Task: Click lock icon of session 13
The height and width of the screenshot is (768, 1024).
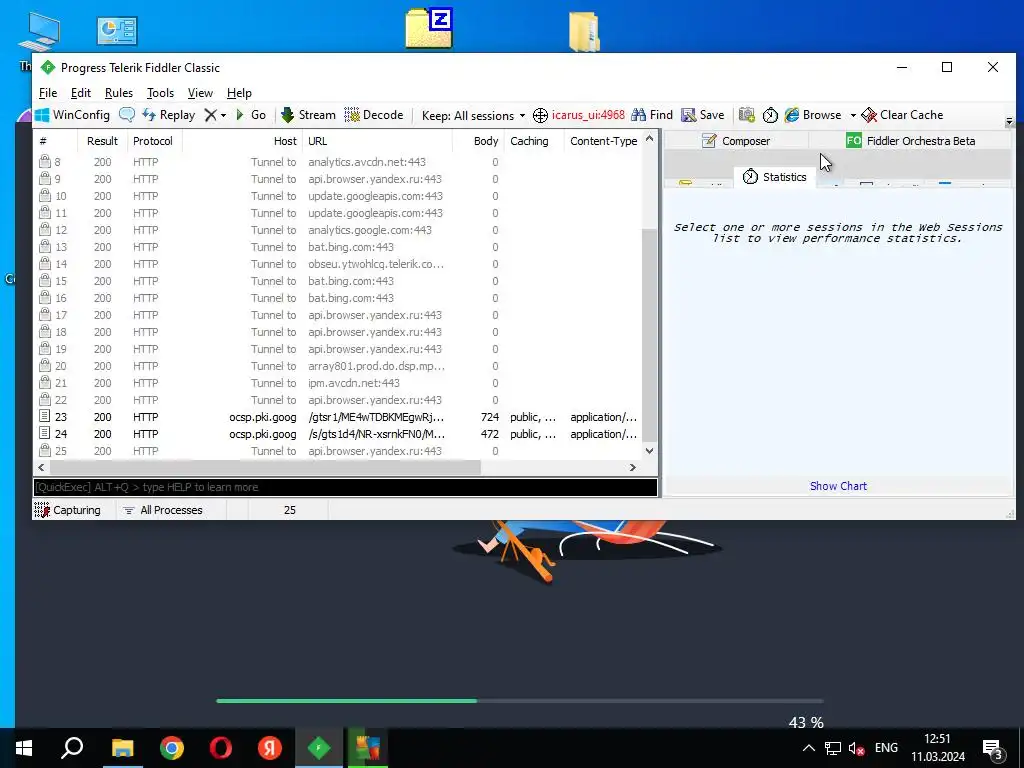Action: click(x=44, y=246)
